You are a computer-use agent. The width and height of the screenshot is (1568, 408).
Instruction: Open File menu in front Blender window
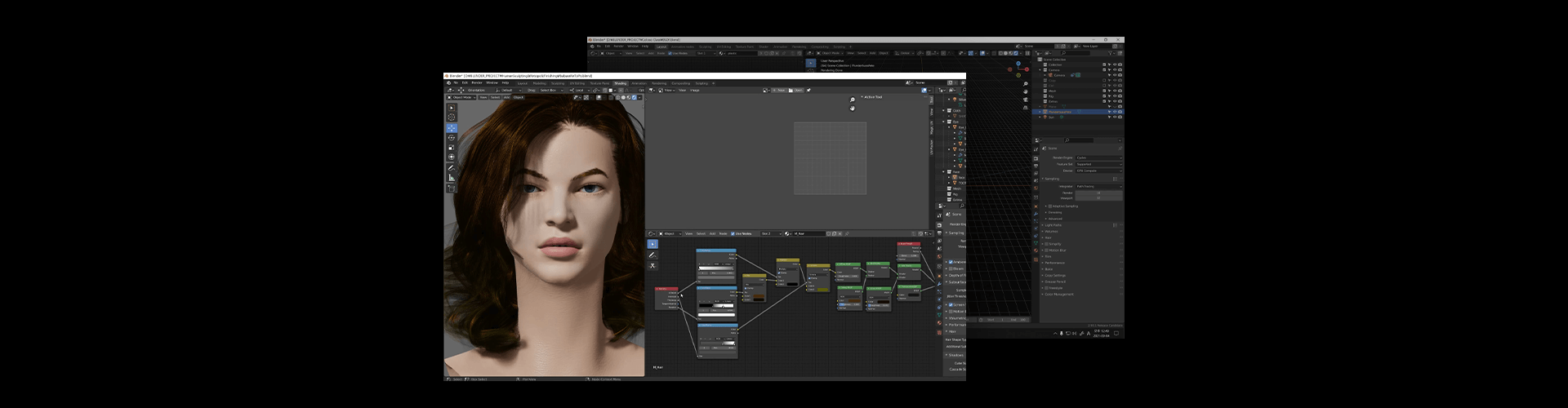click(456, 82)
